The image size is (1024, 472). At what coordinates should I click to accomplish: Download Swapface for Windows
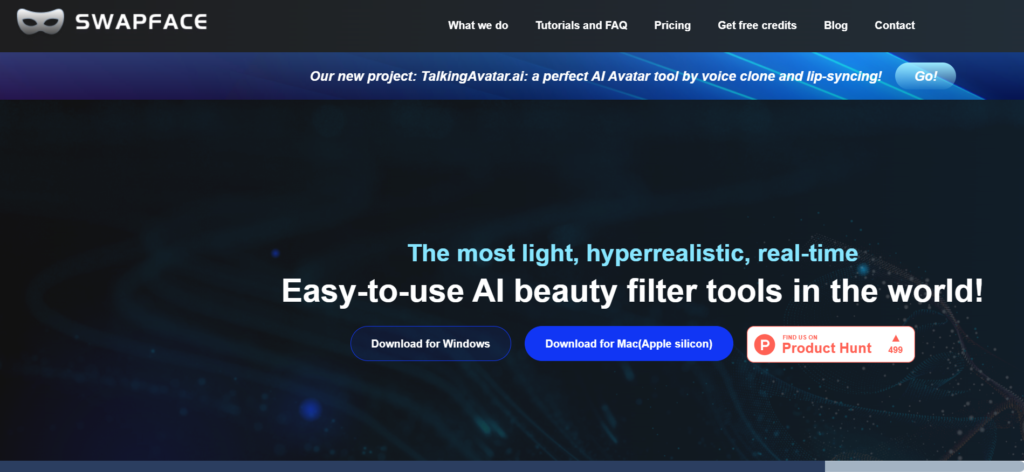[x=430, y=343]
